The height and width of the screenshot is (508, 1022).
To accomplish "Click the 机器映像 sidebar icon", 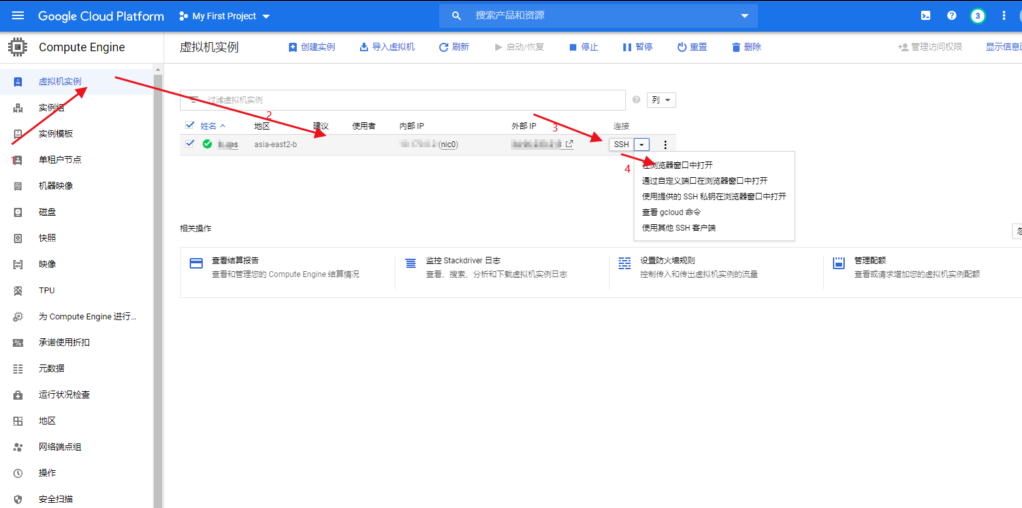I will pyautogui.click(x=18, y=186).
